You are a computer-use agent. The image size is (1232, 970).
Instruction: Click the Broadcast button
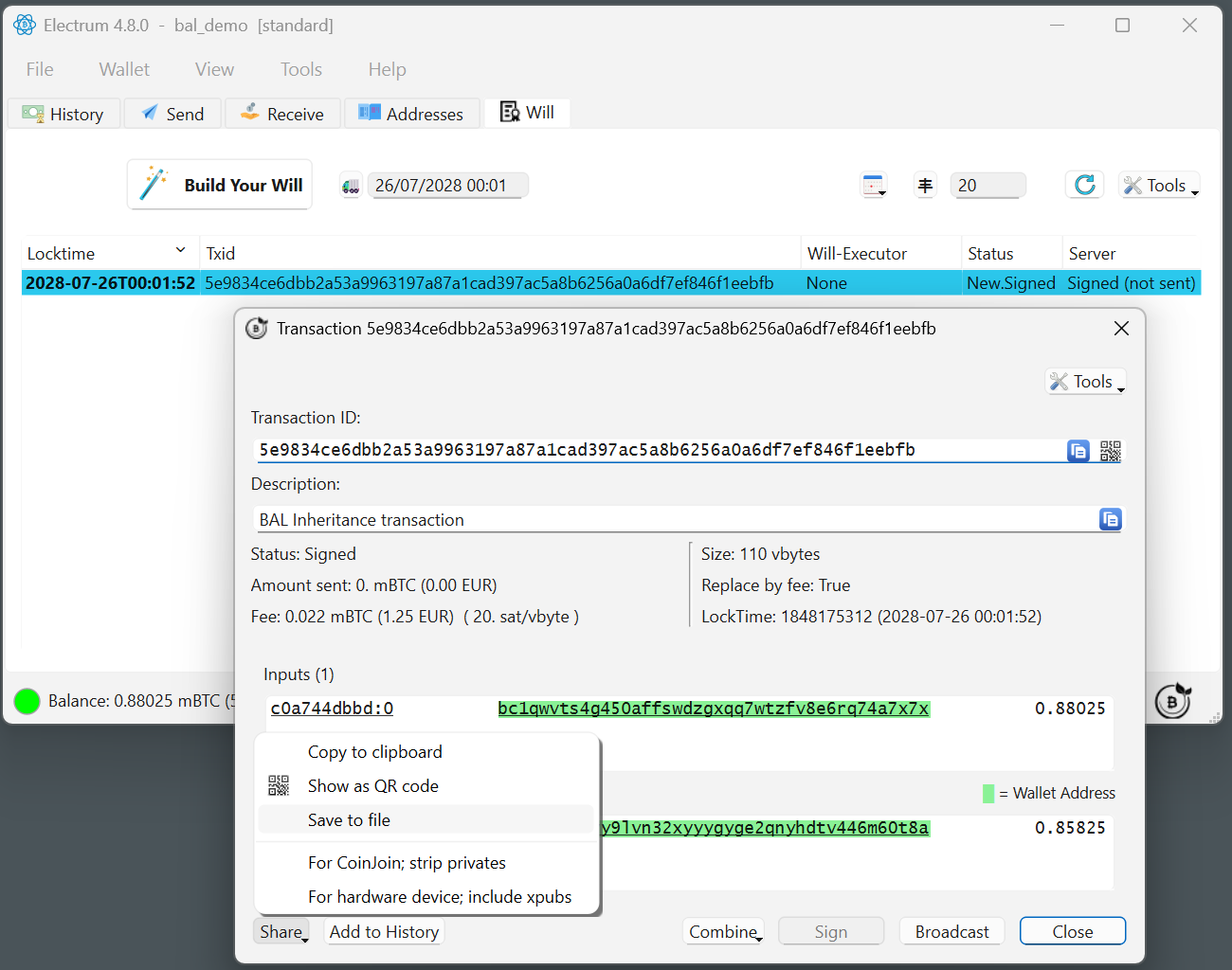[951, 932]
